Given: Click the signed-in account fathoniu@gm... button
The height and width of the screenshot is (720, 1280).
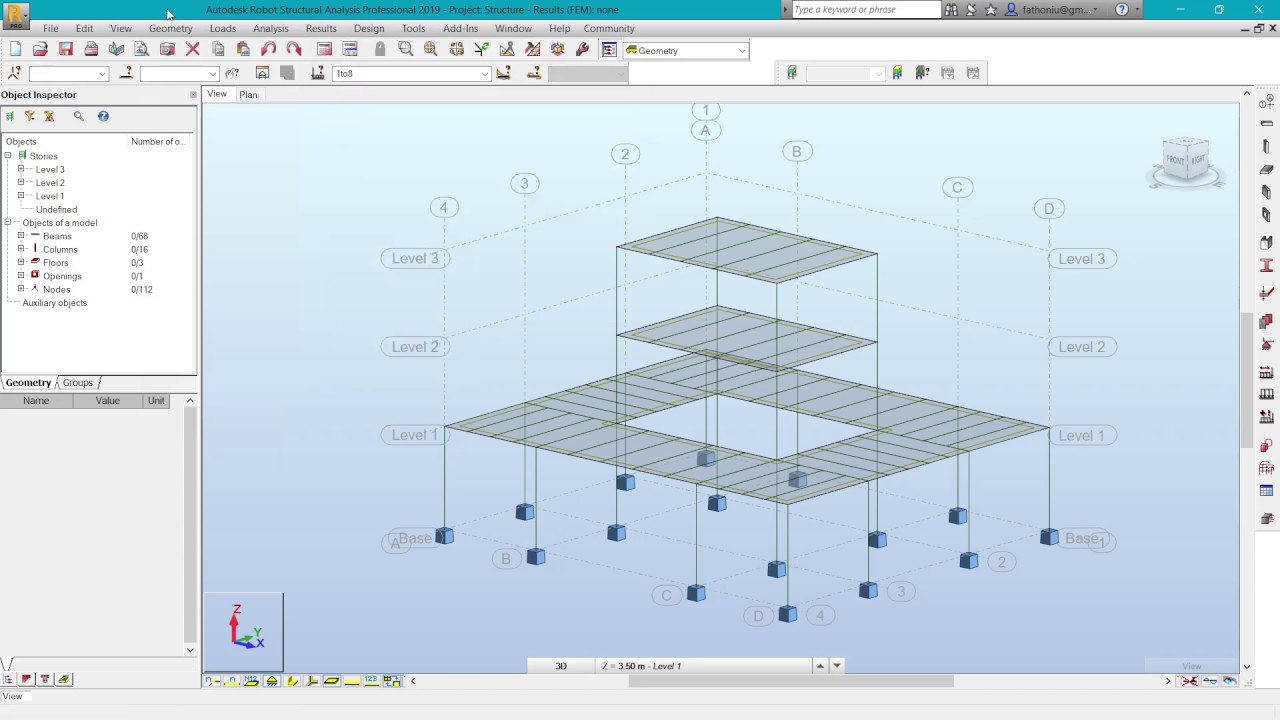Looking at the screenshot, I should point(1056,10).
